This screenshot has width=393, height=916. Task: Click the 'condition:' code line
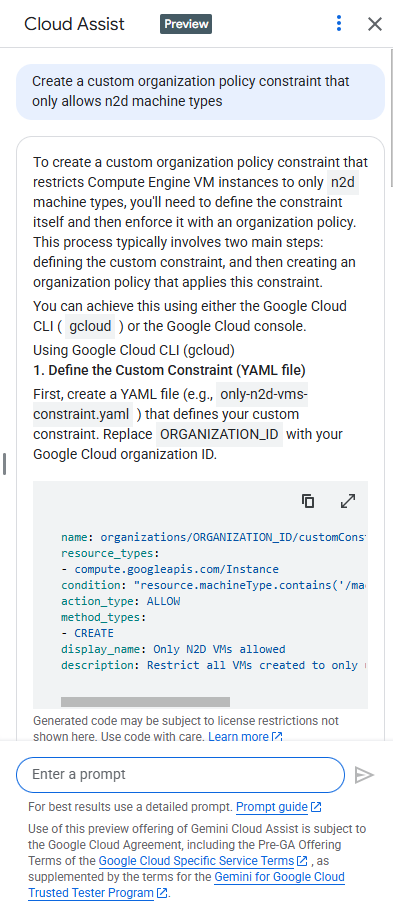coord(214,585)
